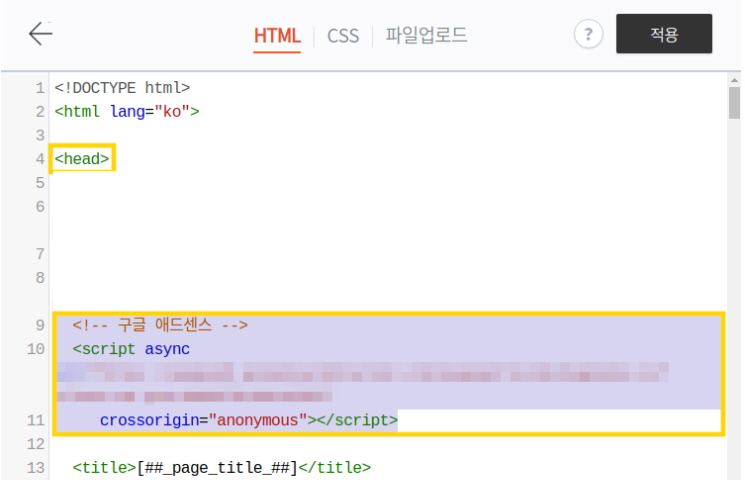The width and height of the screenshot is (745, 480).
Task: Switch to the CSS tab
Action: (x=343, y=36)
